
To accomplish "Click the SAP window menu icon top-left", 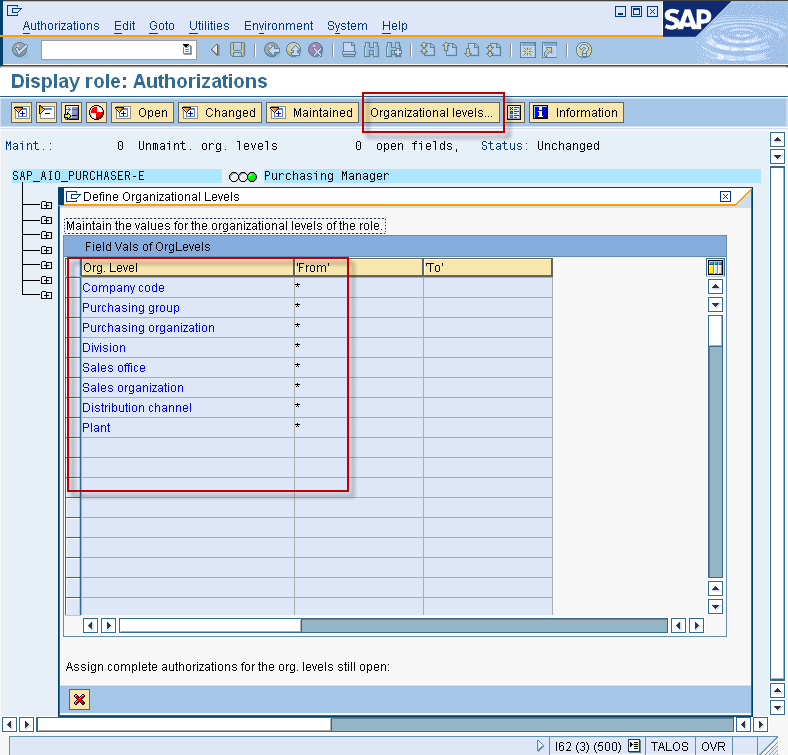I will pyautogui.click(x=14, y=10).
